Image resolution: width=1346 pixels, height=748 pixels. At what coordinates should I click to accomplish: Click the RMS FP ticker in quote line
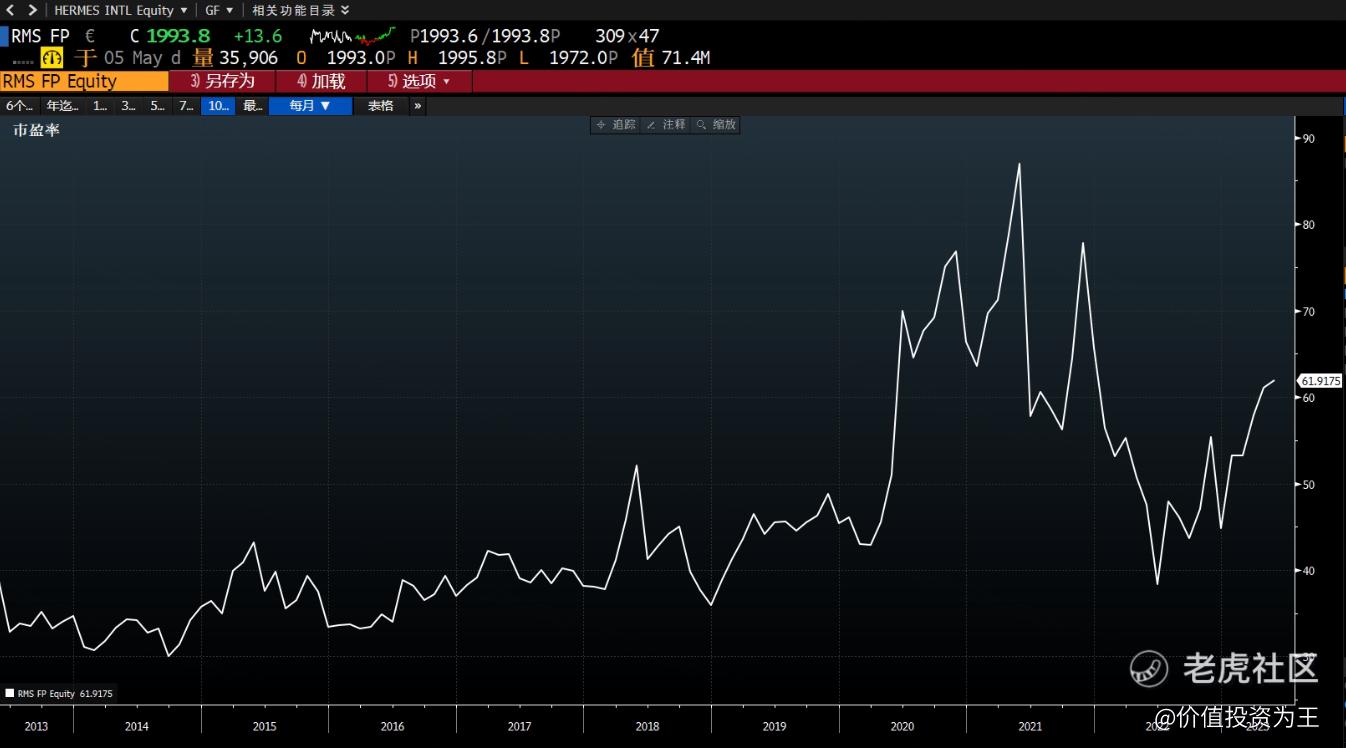point(41,36)
